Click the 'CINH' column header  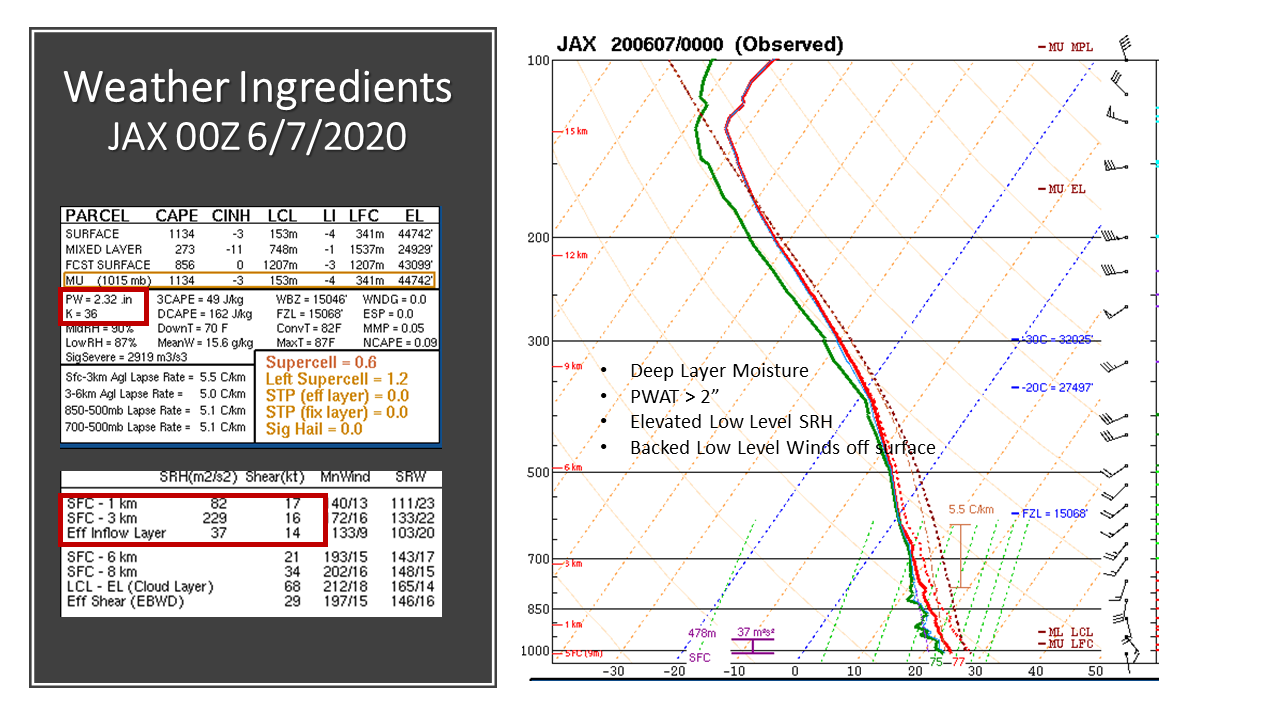point(231,216)
